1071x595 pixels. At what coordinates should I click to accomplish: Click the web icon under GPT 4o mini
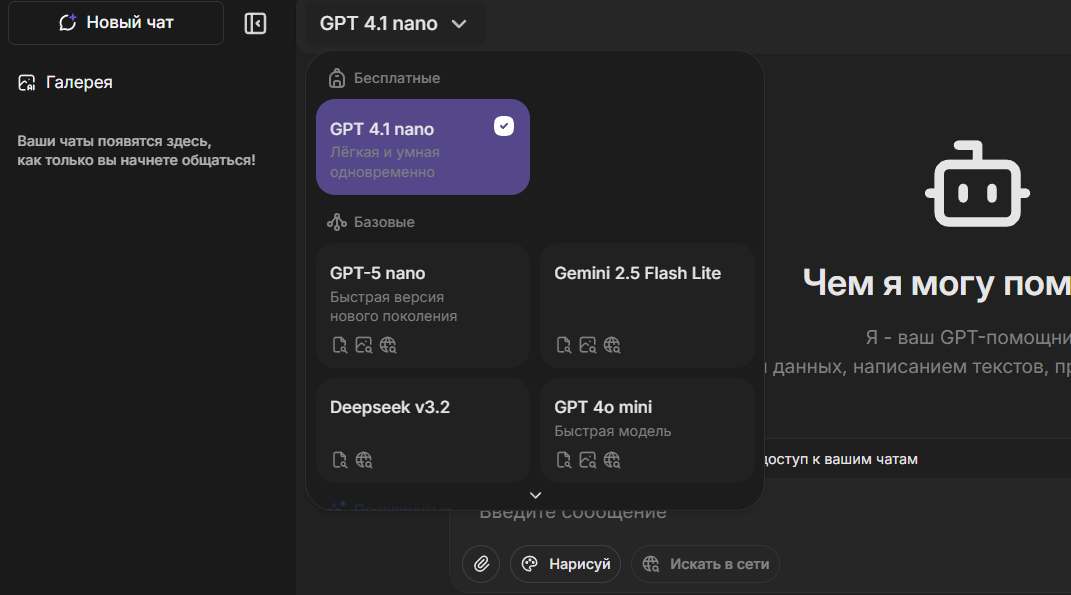coord(612,460)
